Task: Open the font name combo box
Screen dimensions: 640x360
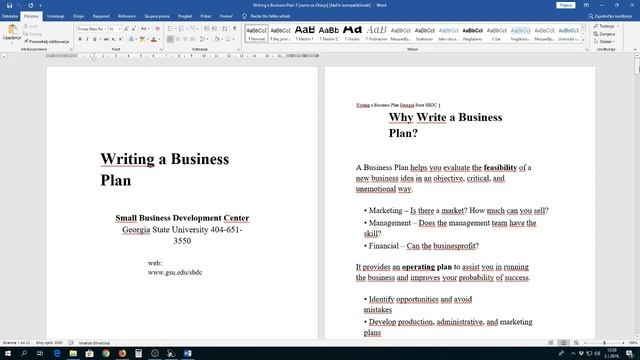Action: point(91,29)
